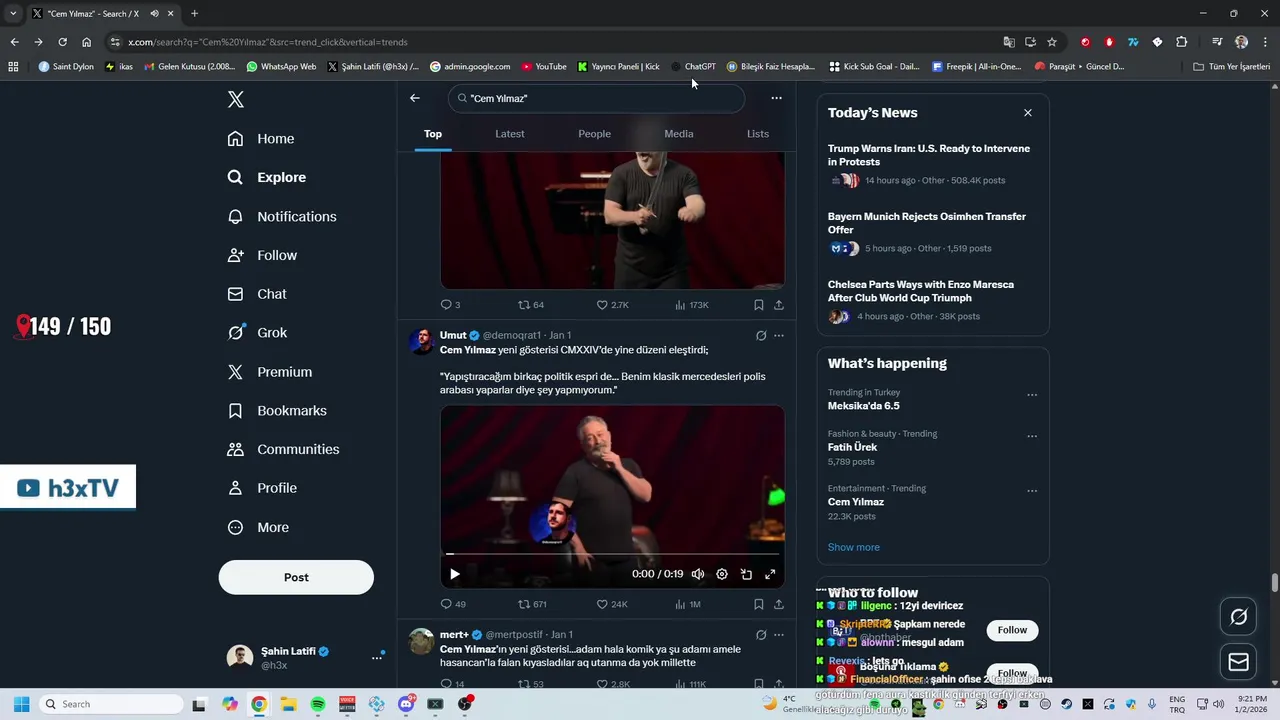Reload the page in Chrome
Viewport: 1280px width, 720px height.
pos(62,42)
